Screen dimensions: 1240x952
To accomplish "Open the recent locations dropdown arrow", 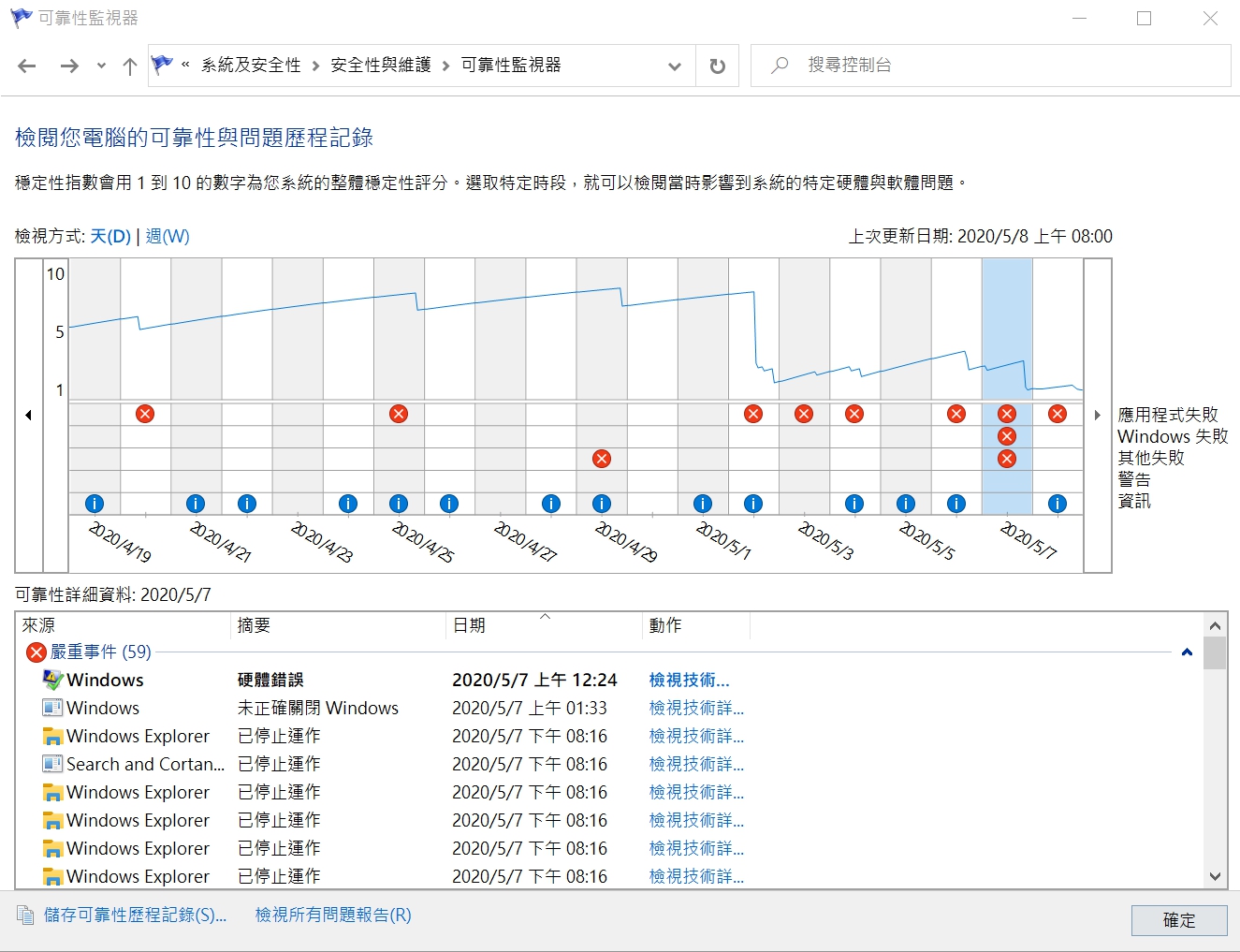I will tap(101, 66).
